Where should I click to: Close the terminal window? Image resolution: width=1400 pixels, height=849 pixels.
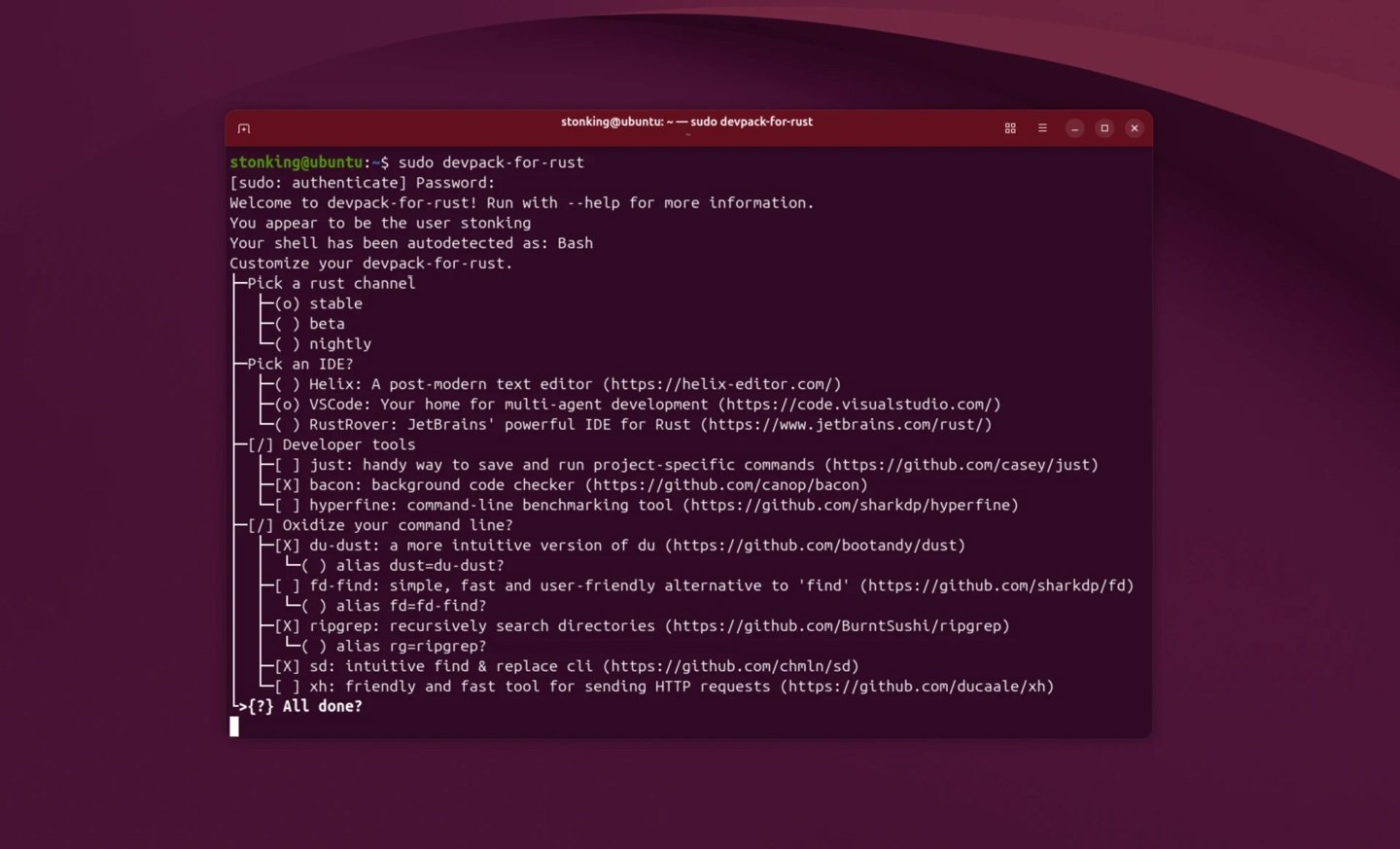coord(1135,128)
